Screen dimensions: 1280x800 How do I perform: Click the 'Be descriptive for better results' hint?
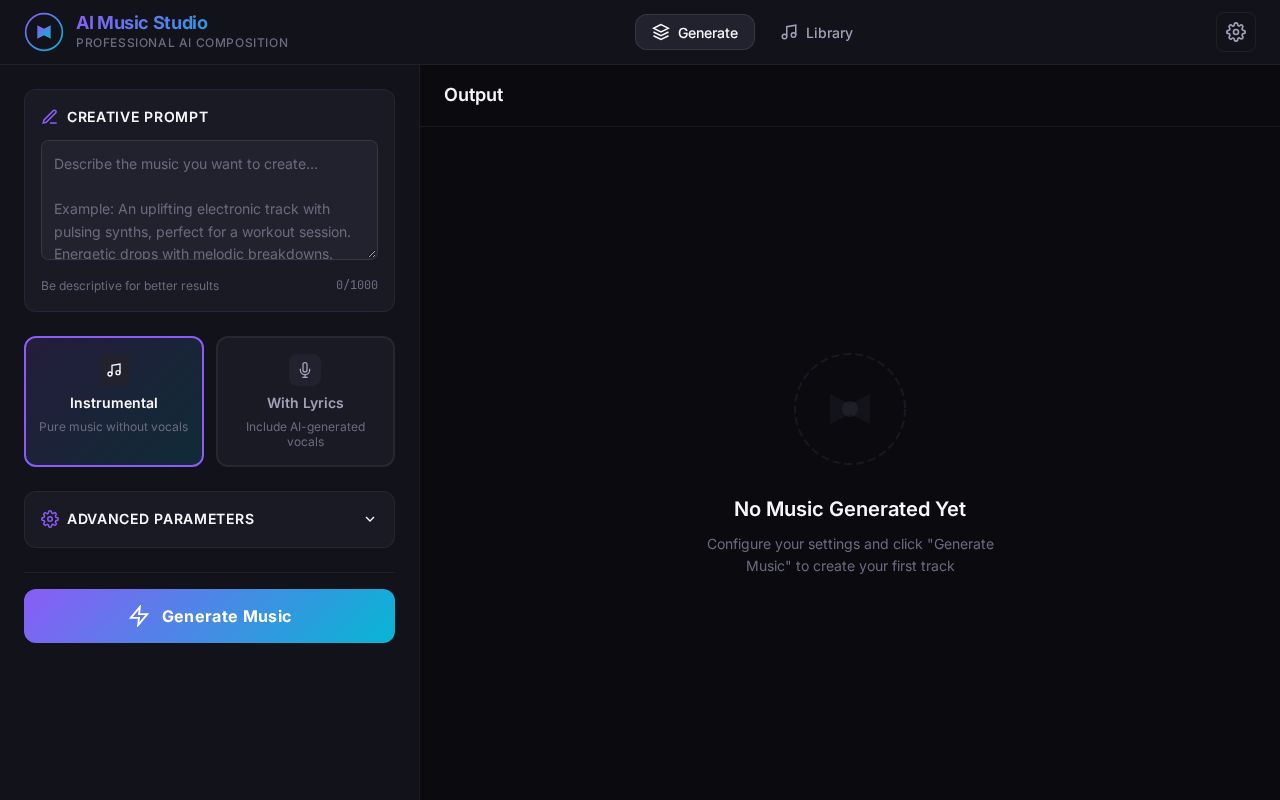[x=130, y=286]
